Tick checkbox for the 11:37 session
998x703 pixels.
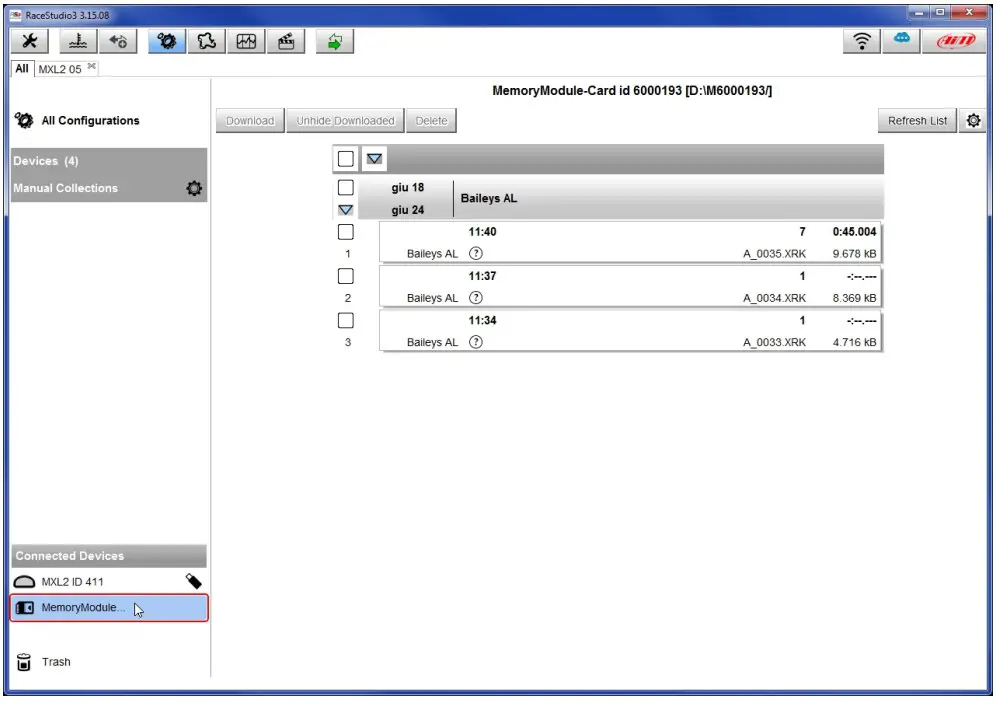pyautogui.click(x=346, y=276)
